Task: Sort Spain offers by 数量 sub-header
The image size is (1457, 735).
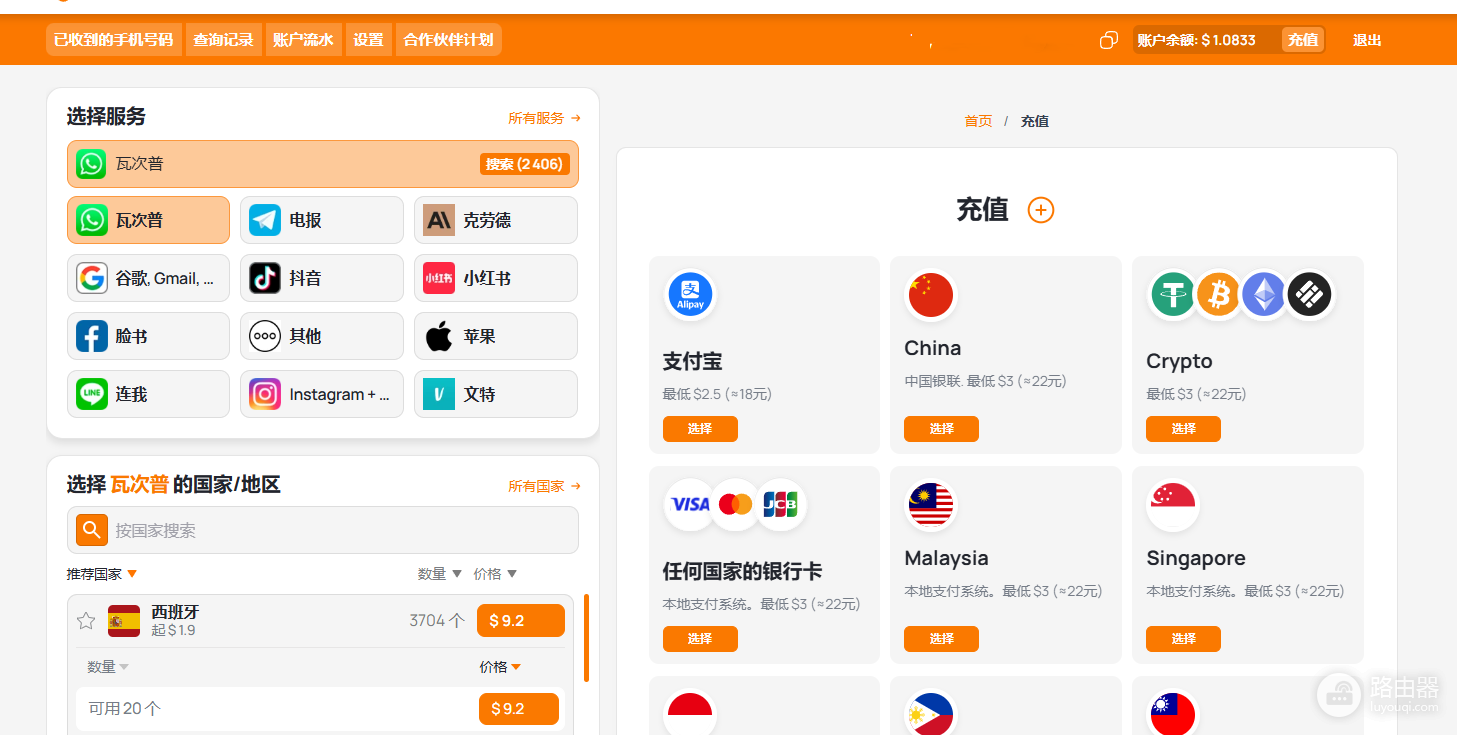Action: coord(108,667)
